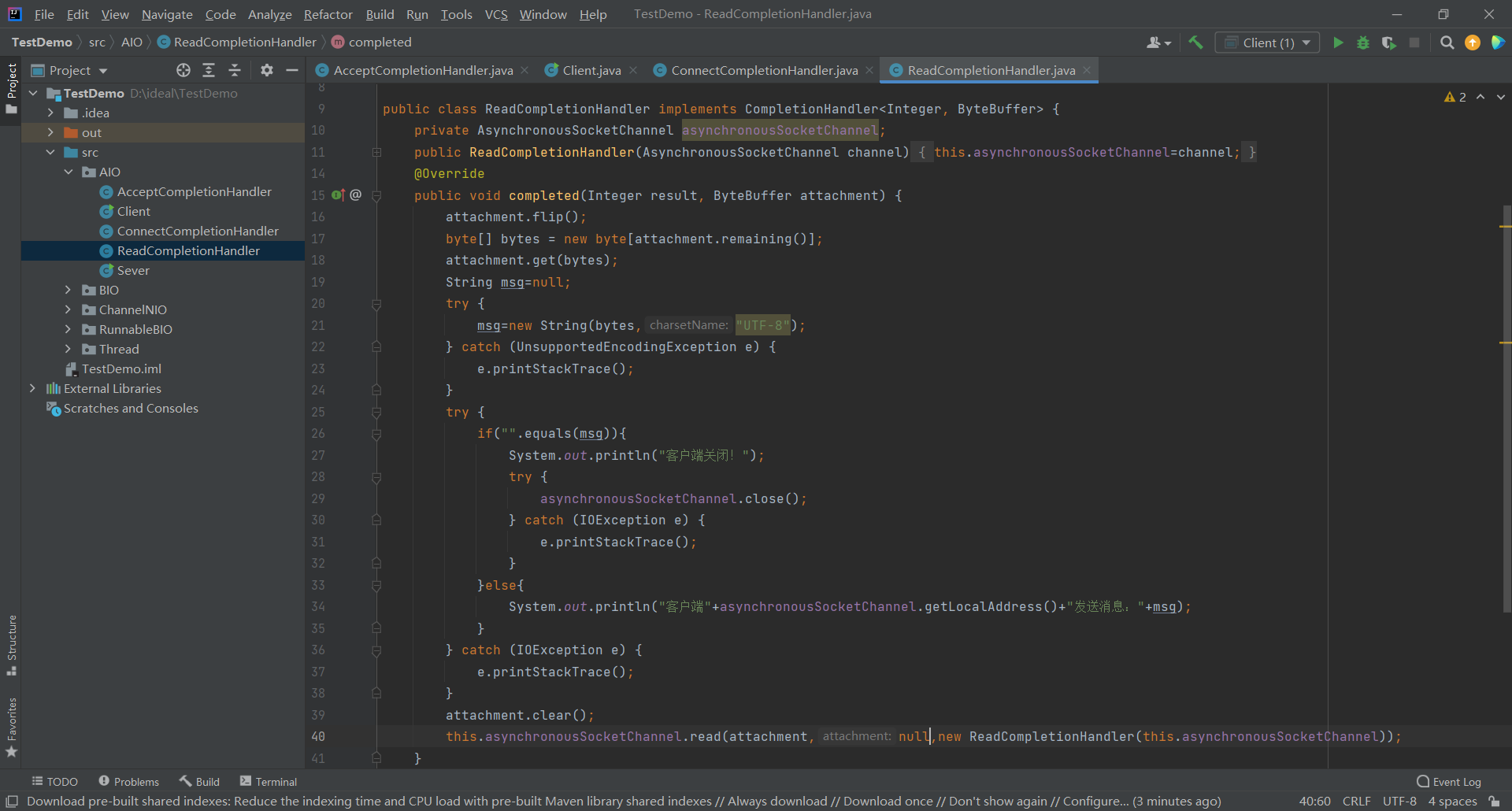The image size is (1512, 811).
Task: Open the Refactor menu
Action: coord(328,14)
